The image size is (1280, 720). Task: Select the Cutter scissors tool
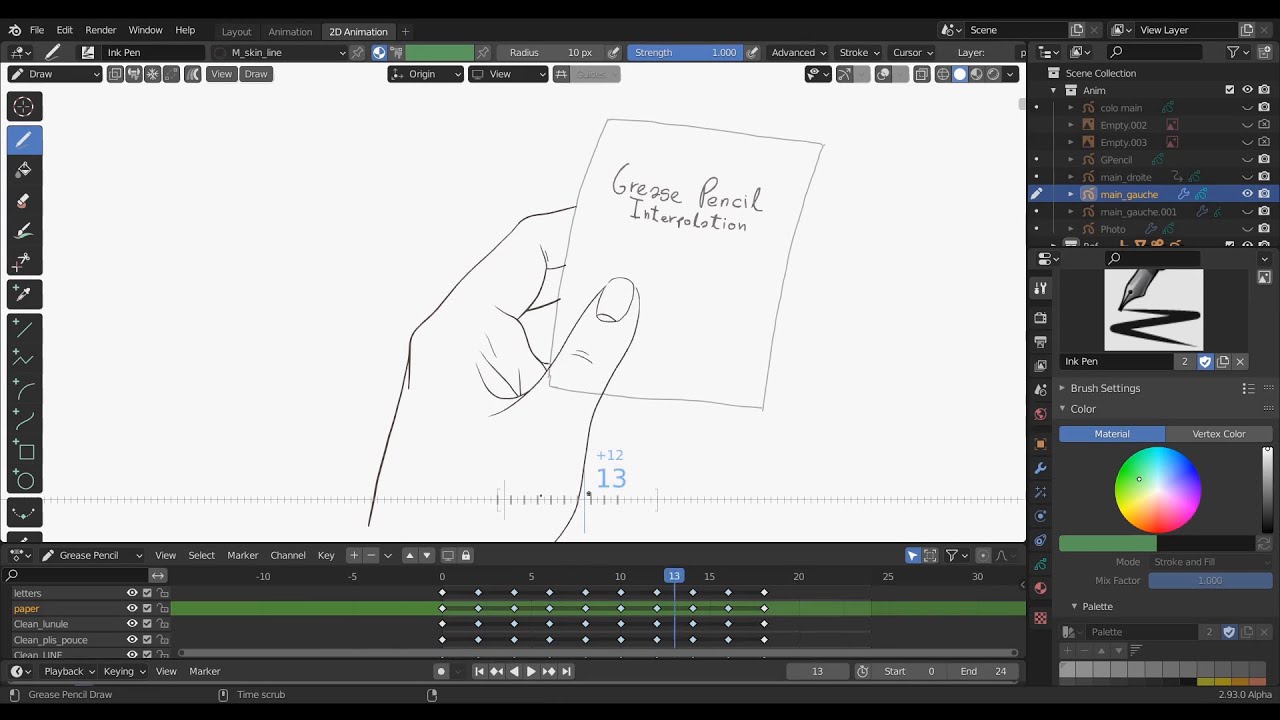point(25,262)
